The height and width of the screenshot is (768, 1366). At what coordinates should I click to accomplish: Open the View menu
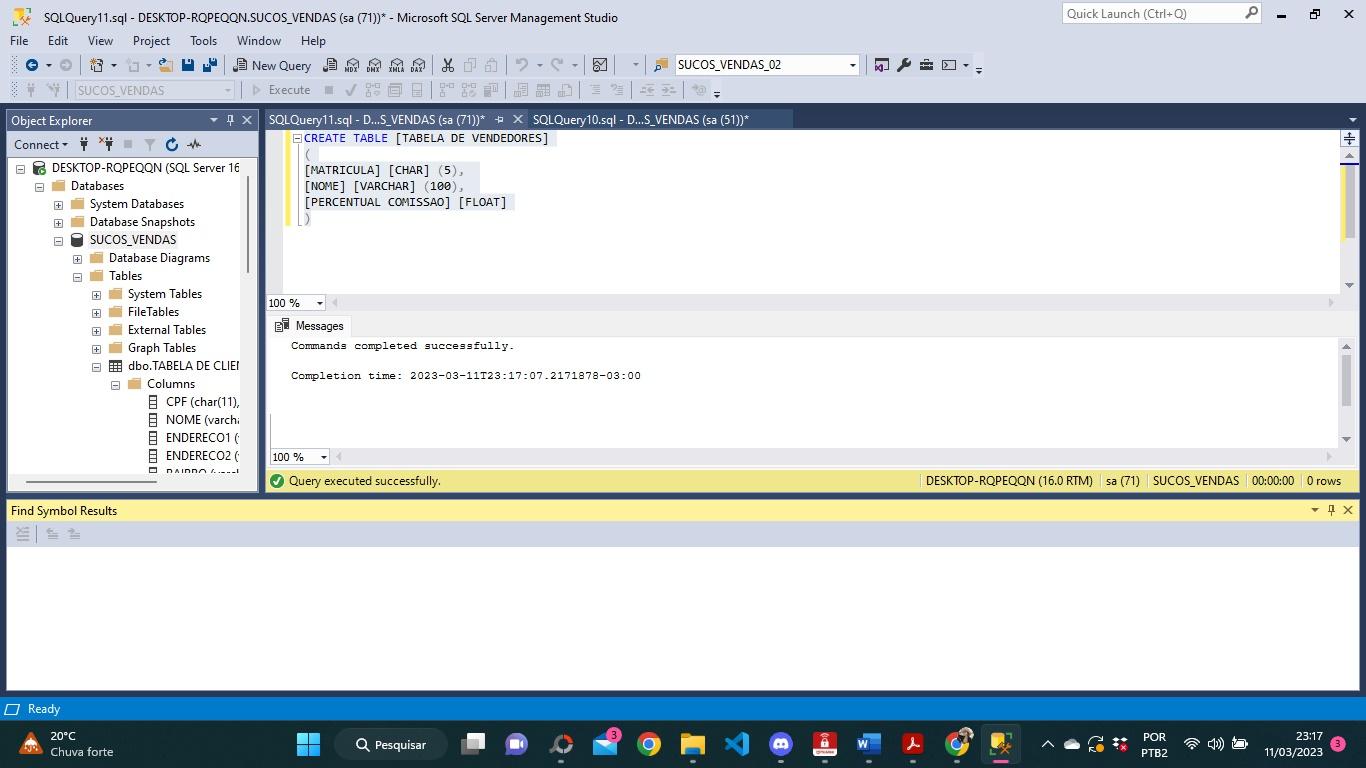click(x=100, y=41)
